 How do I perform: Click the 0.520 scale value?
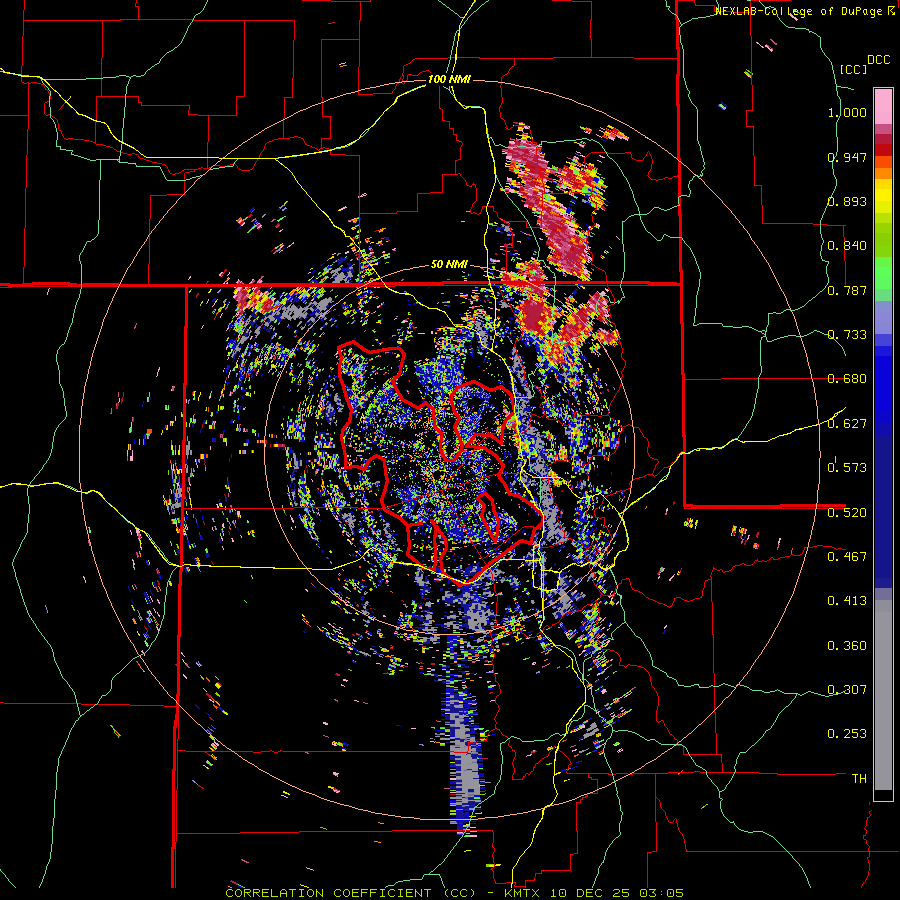(847, 513)
